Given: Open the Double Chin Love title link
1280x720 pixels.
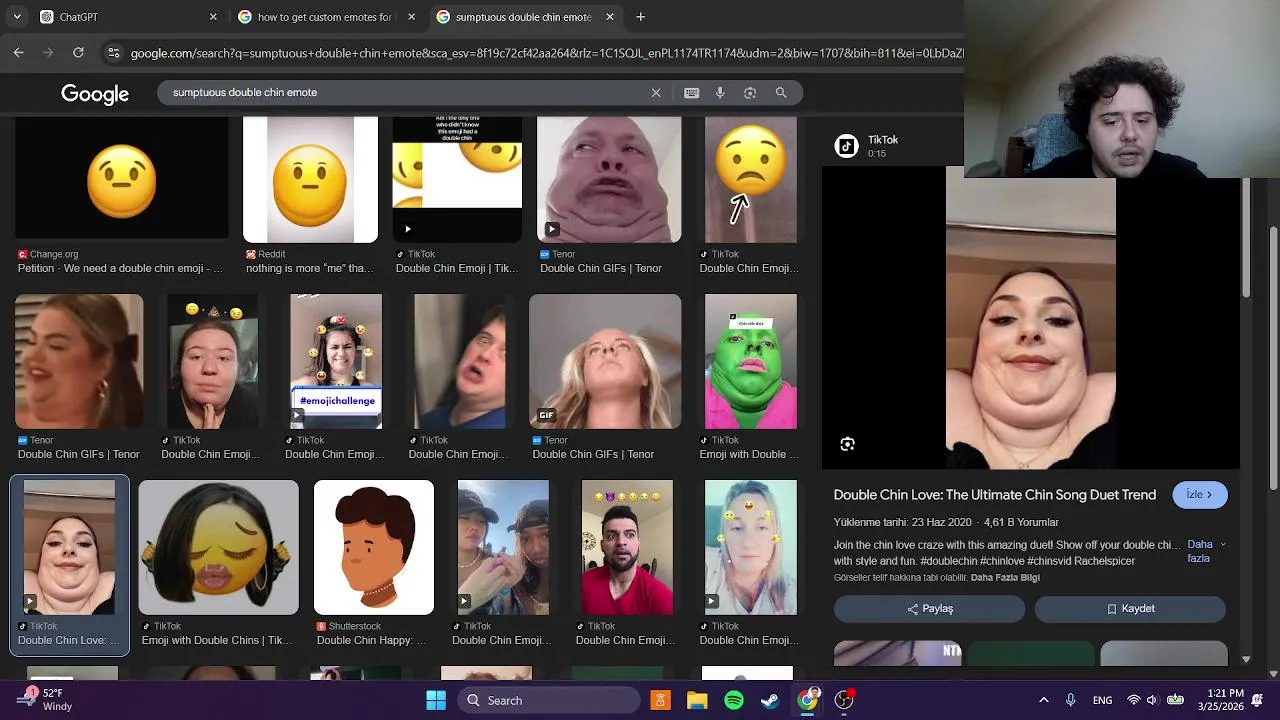Looking at the screenshot, I should pos(995,495).
